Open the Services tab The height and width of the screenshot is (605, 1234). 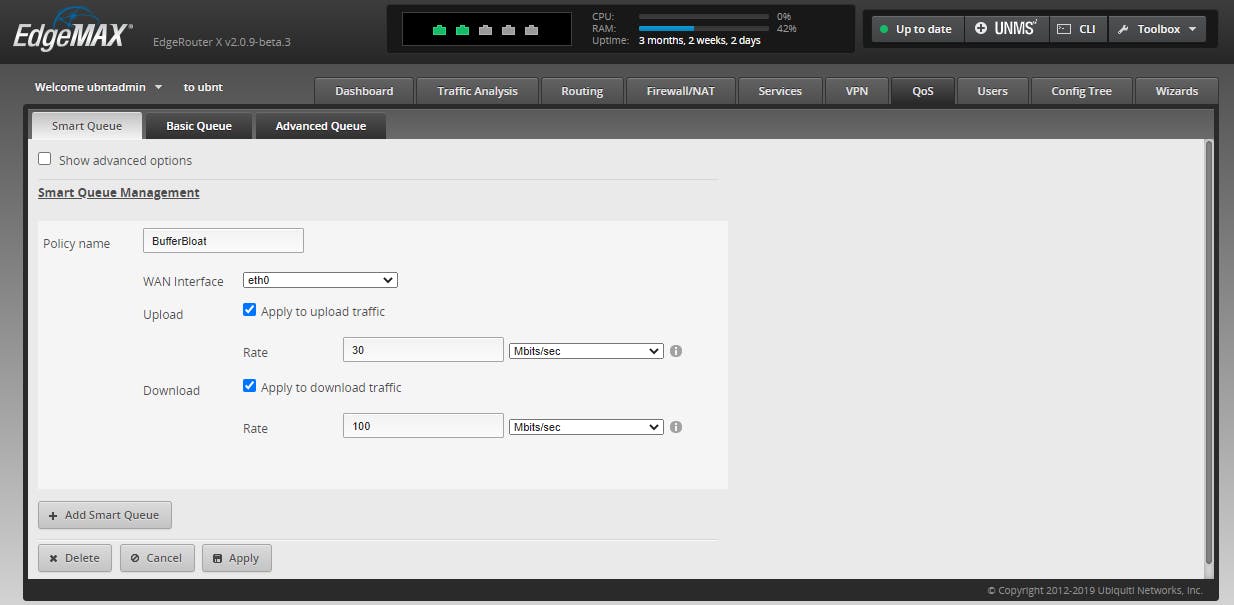pos(780,91)
